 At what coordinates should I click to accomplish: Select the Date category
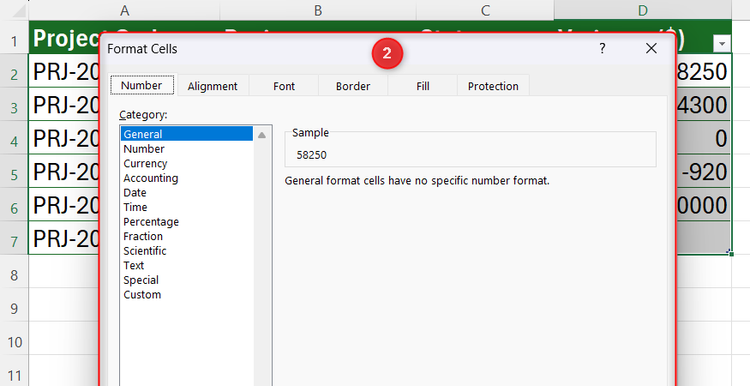[x=187, y=192]
